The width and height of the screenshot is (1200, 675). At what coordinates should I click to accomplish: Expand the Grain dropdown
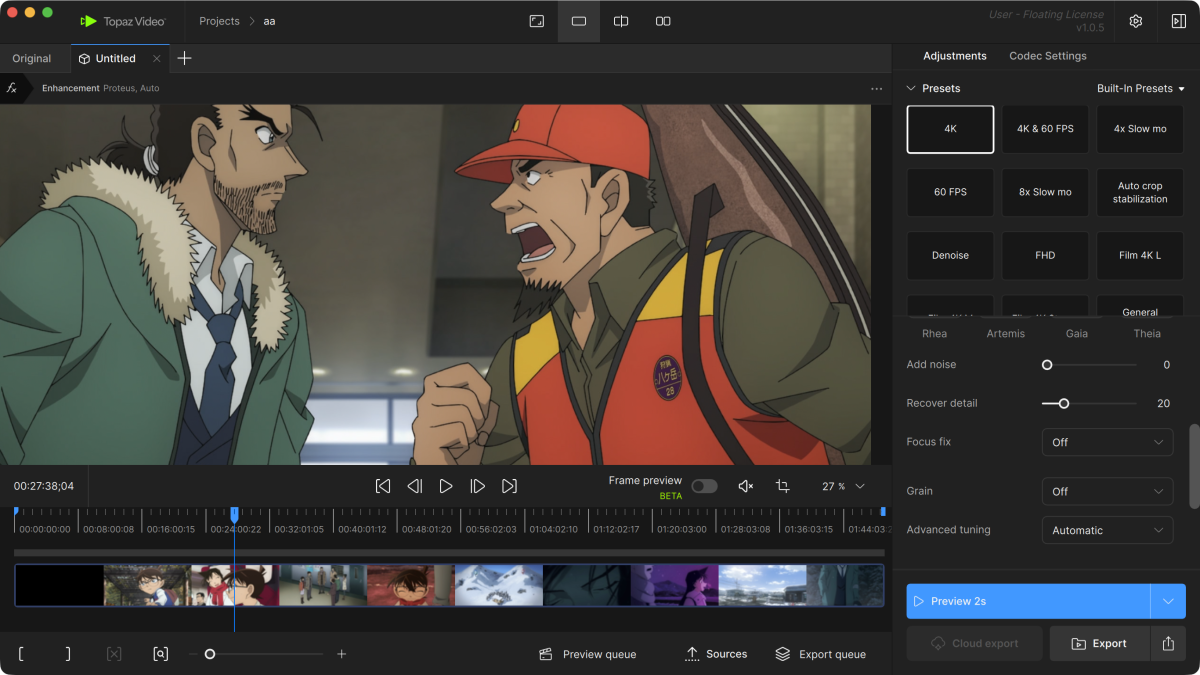(x=1106, y=491)
